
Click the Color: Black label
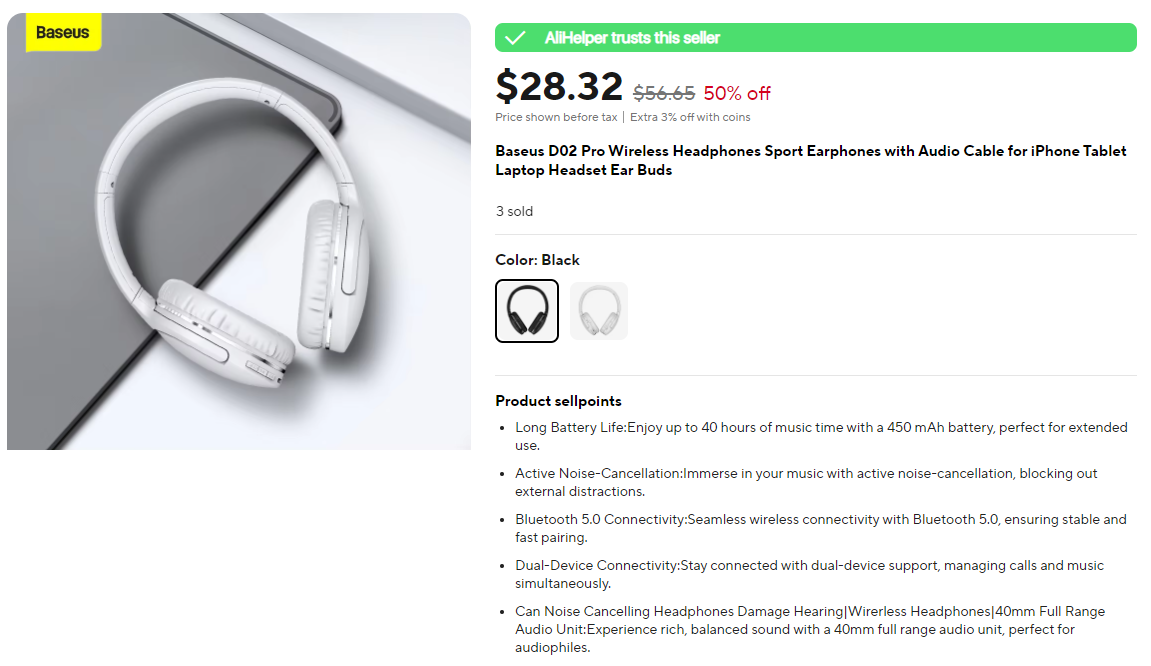(537, 260)
